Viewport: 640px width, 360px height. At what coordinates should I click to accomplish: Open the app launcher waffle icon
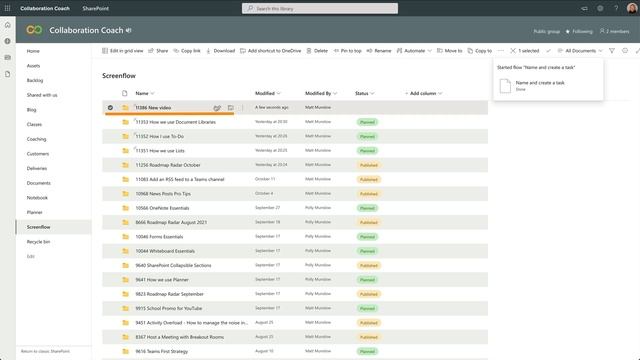(7, 8)
